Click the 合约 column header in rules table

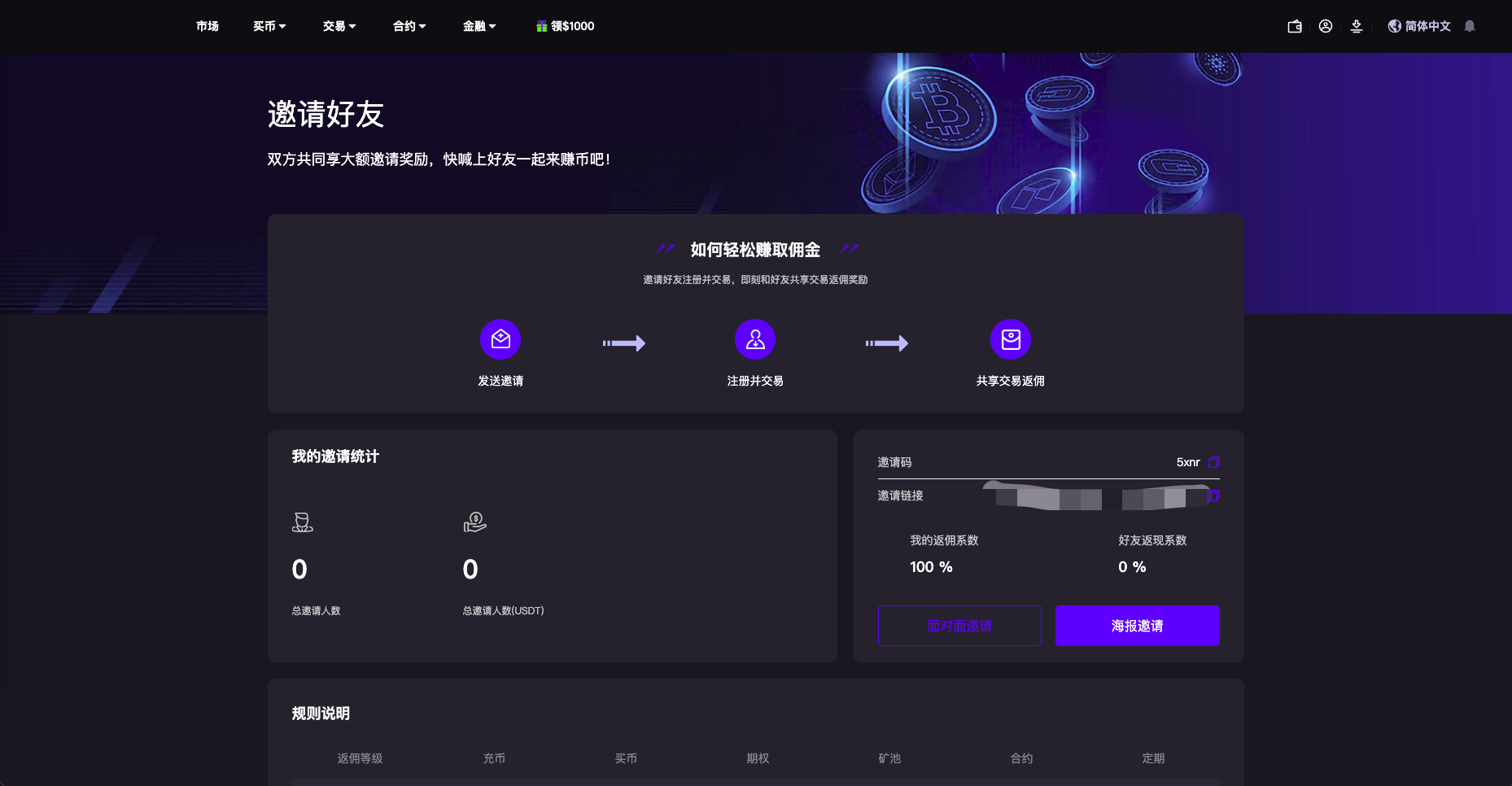[1021, 758]
